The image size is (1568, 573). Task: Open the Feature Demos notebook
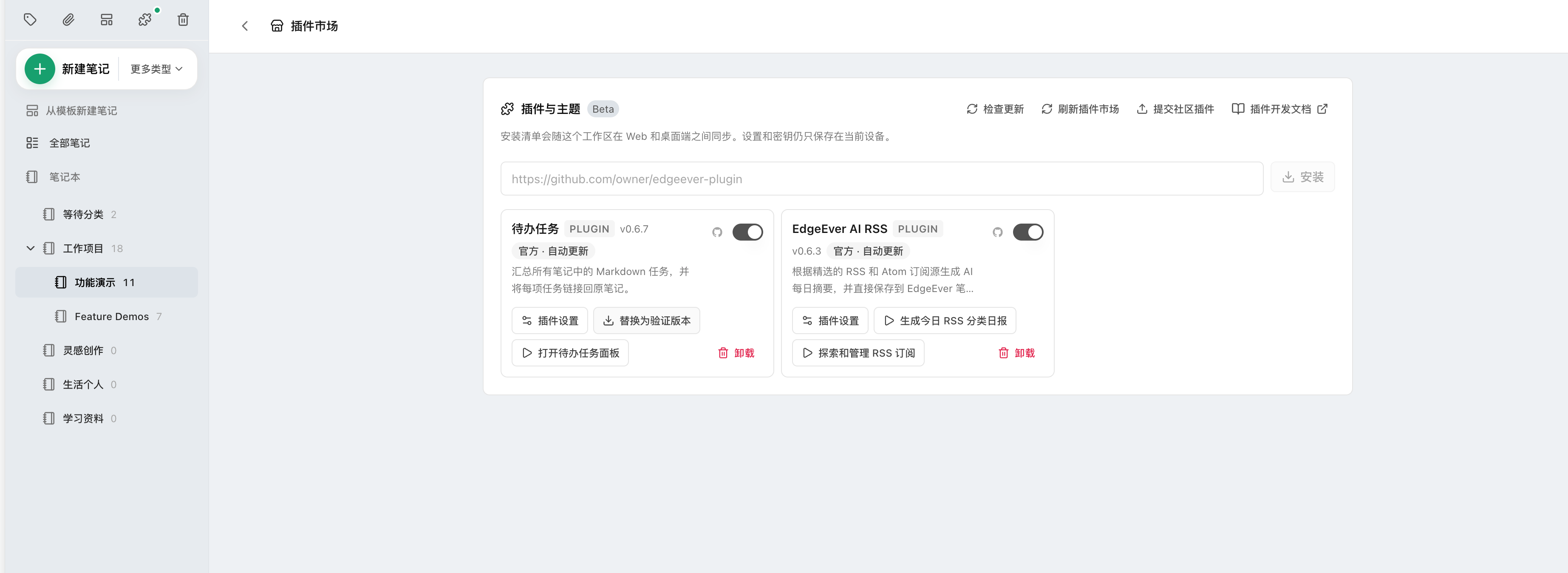click(x=107, y=317)
